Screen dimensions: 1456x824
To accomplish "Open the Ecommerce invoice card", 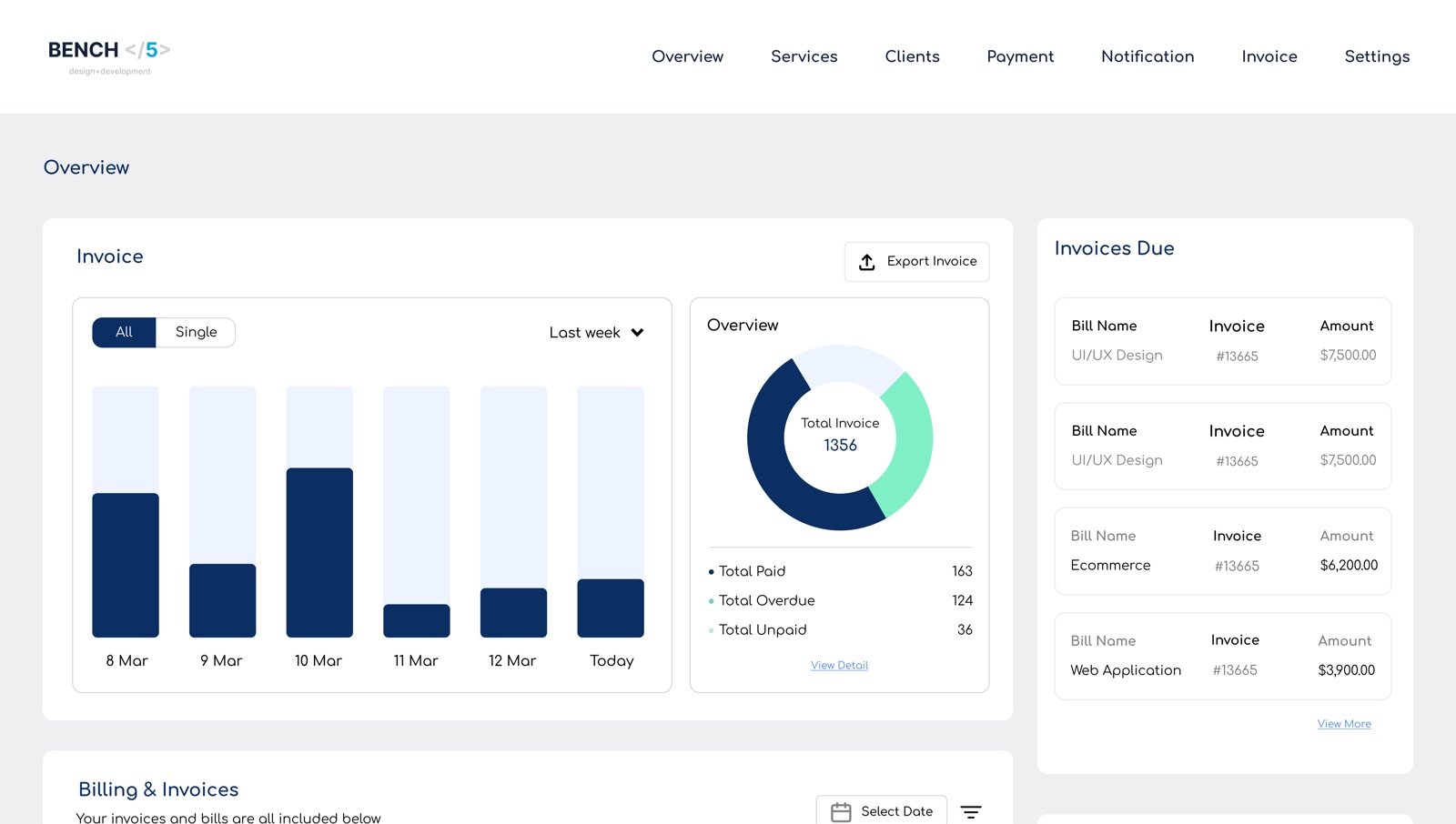I will 1223,551.
